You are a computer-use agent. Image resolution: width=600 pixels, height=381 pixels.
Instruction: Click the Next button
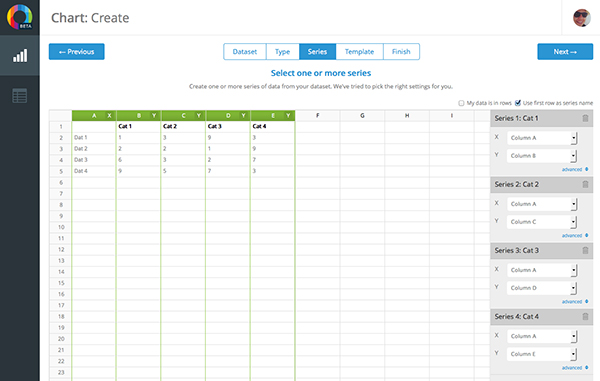(565, 52)
